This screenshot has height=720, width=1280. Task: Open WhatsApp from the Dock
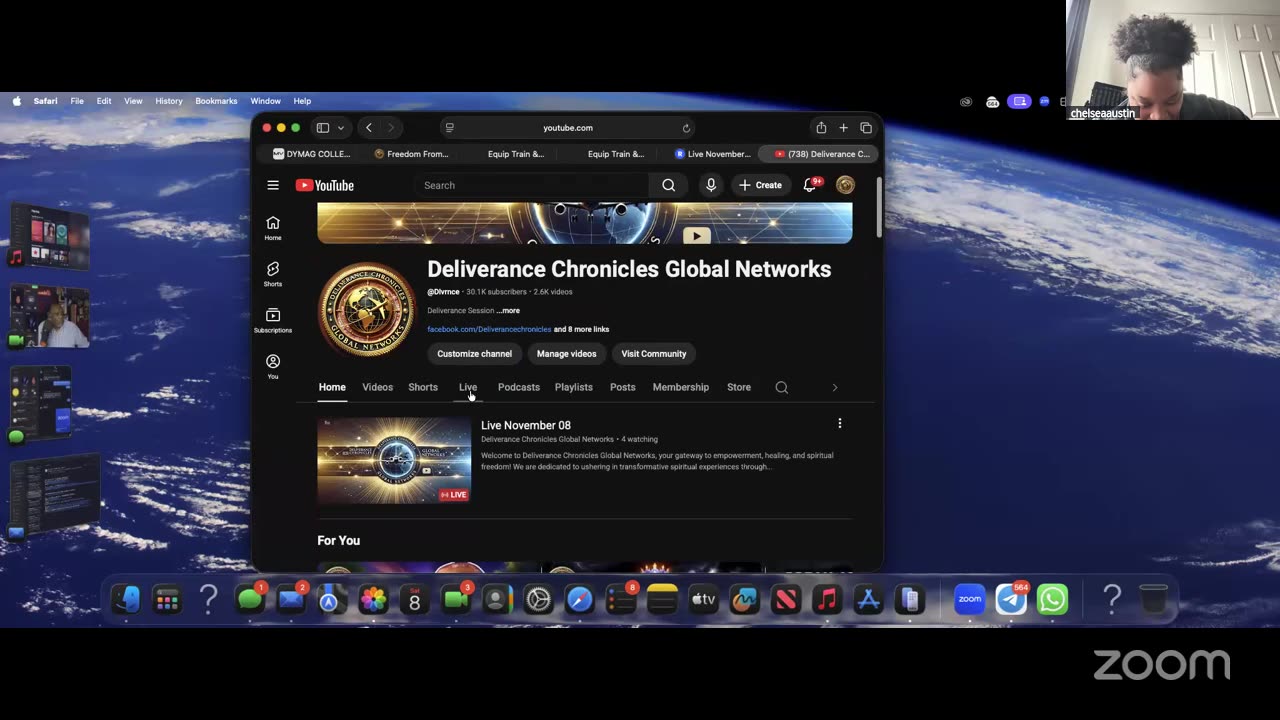1052,599
